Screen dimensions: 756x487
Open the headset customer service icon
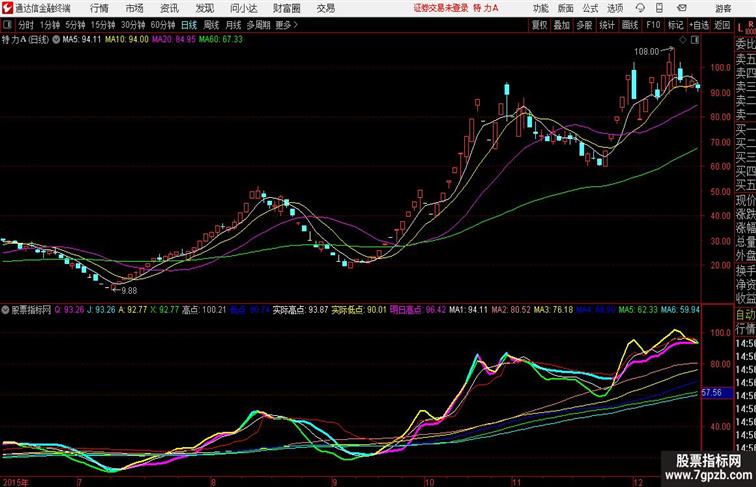[640, 8]
